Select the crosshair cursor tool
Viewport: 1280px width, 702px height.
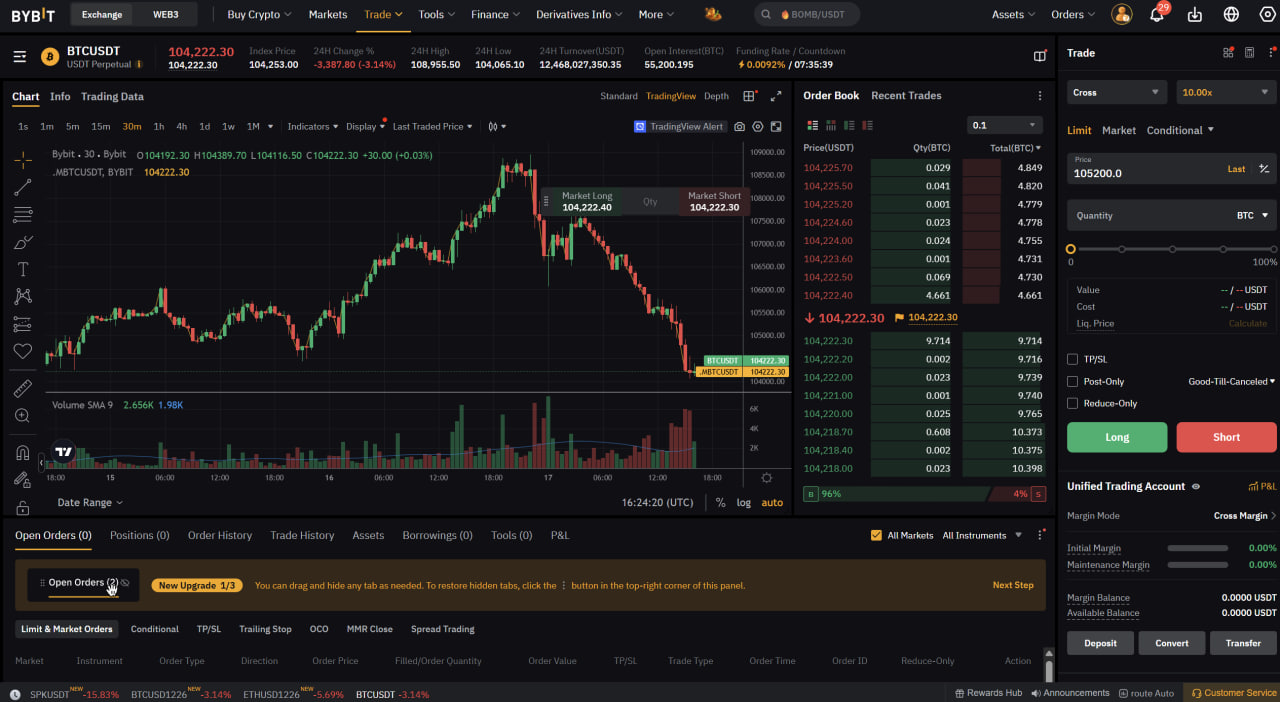(22, 160)
